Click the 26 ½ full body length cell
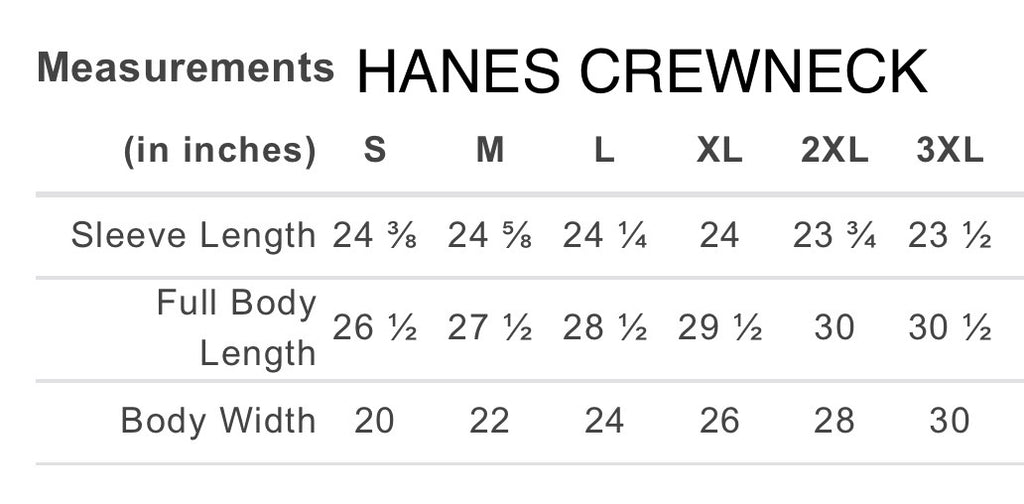The height and width of the screenshot is (504, 1024). (374, 327)
